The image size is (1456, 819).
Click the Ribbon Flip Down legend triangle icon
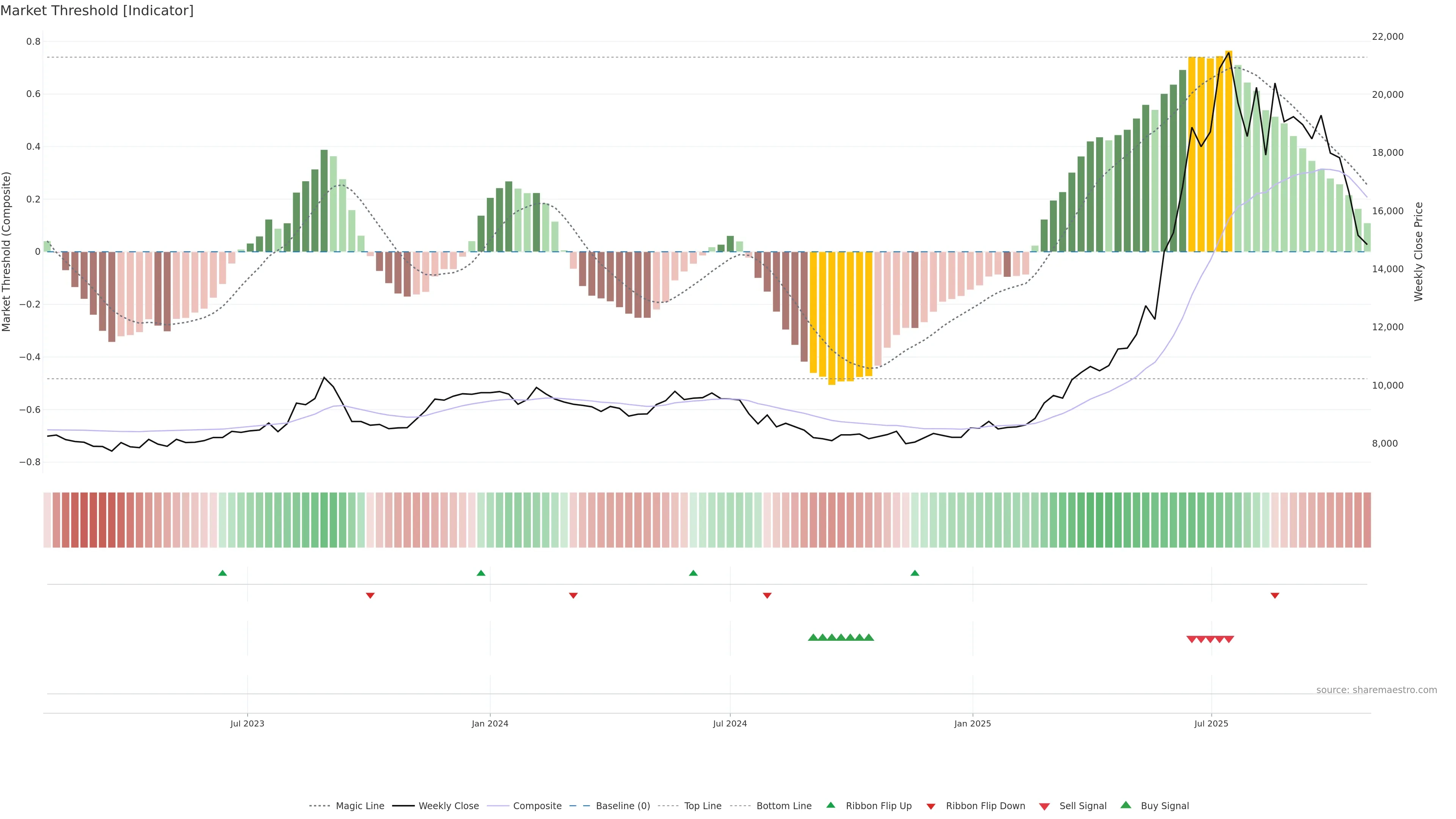[x=930, y=806]
